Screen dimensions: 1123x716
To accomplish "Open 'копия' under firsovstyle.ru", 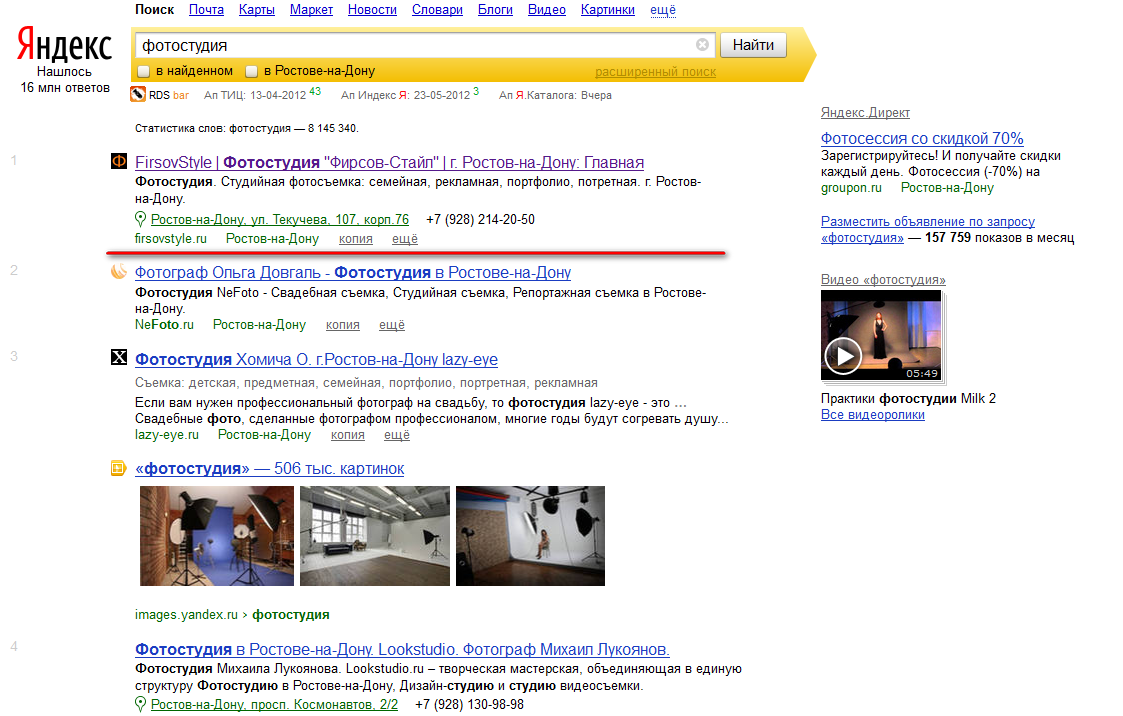I will [x=356, y=238].
